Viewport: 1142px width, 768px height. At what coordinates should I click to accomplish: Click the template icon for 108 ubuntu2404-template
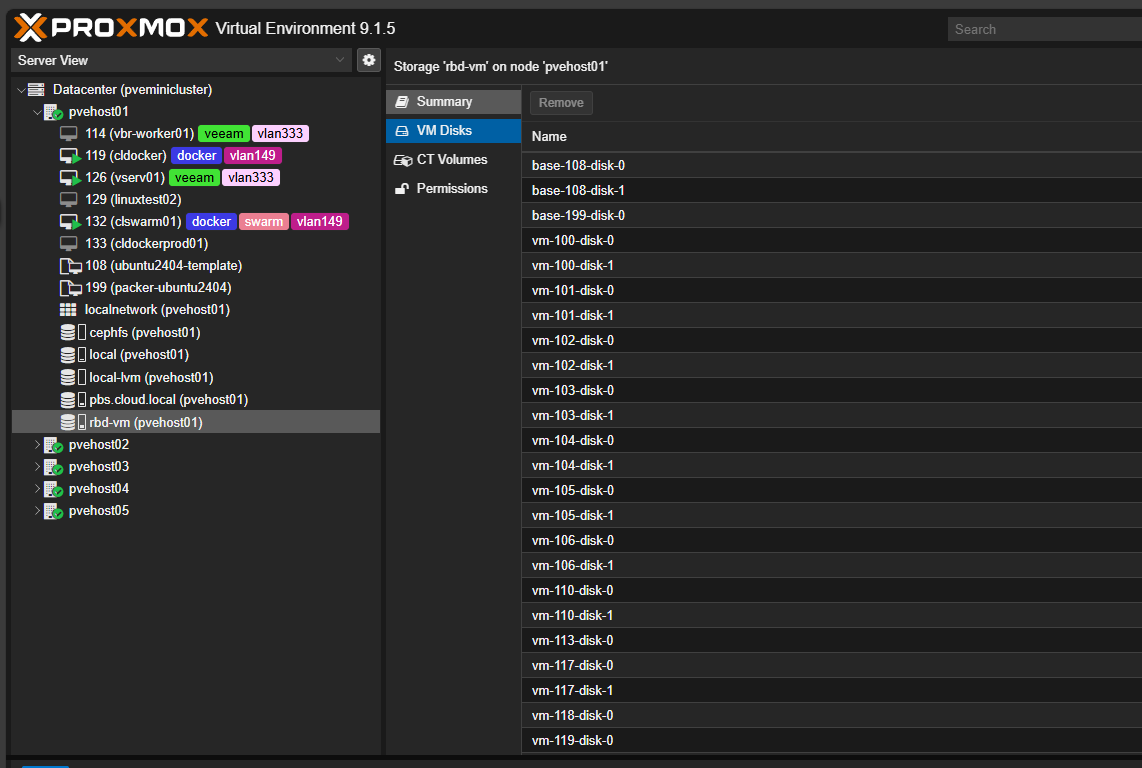tap(70, 266)
